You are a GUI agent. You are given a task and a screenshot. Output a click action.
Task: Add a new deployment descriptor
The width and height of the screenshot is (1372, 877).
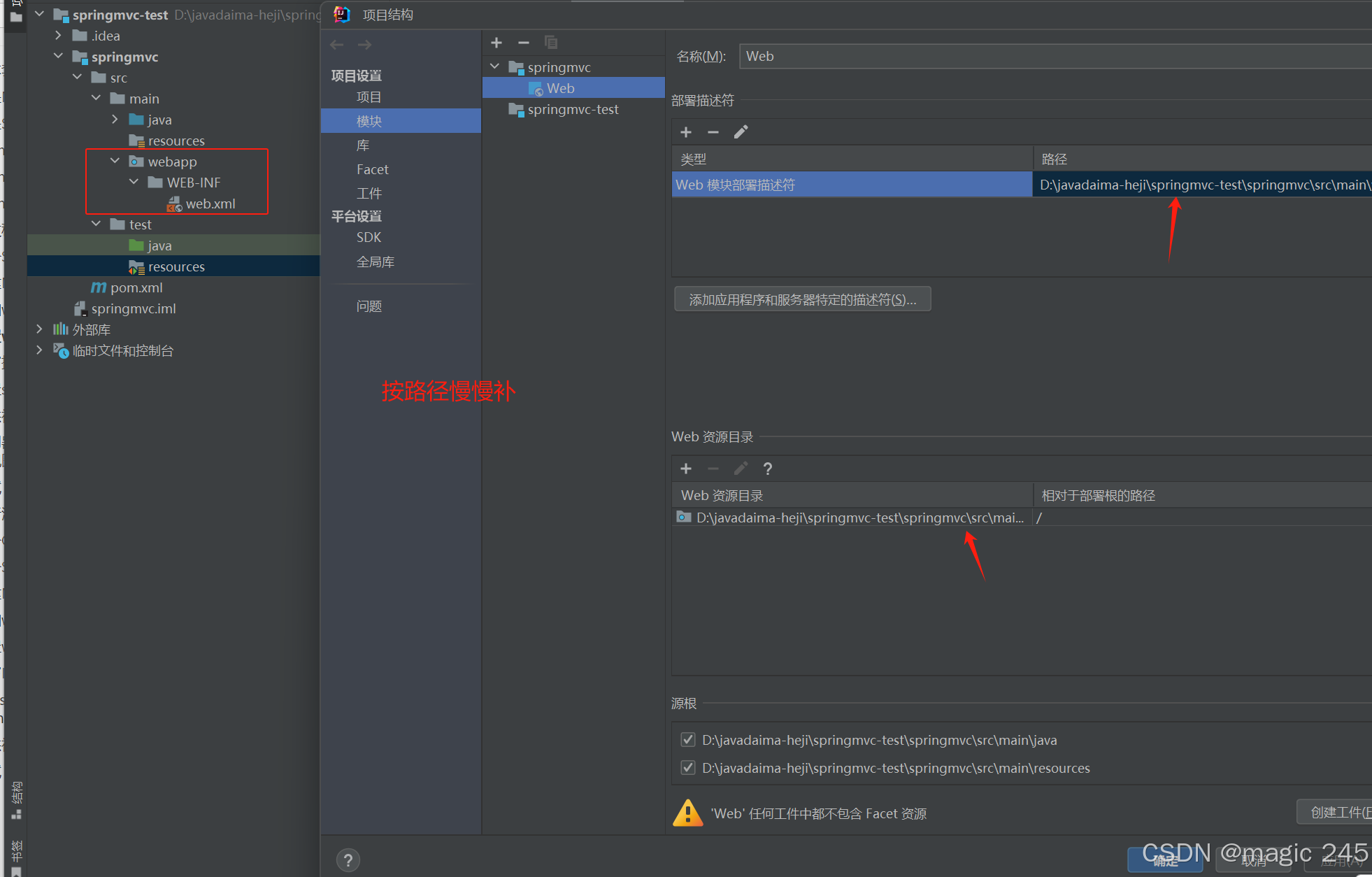coord(686,132)
